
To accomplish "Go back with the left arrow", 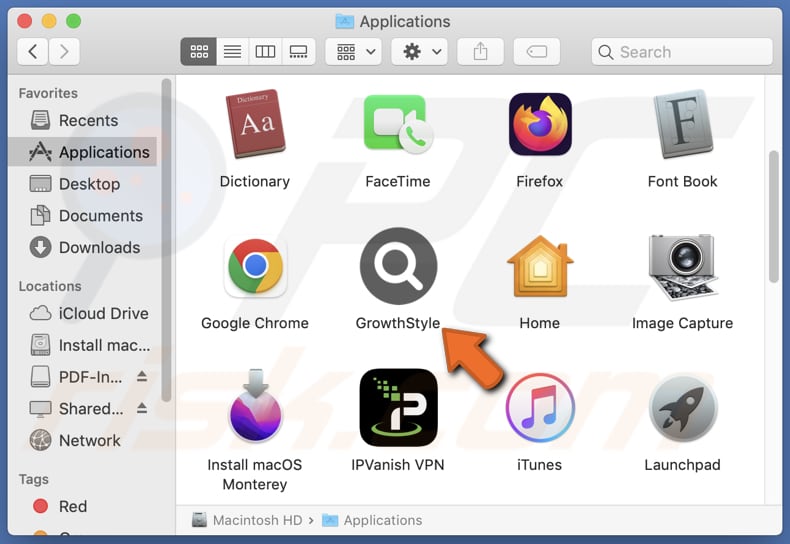I will click(33, 51).
